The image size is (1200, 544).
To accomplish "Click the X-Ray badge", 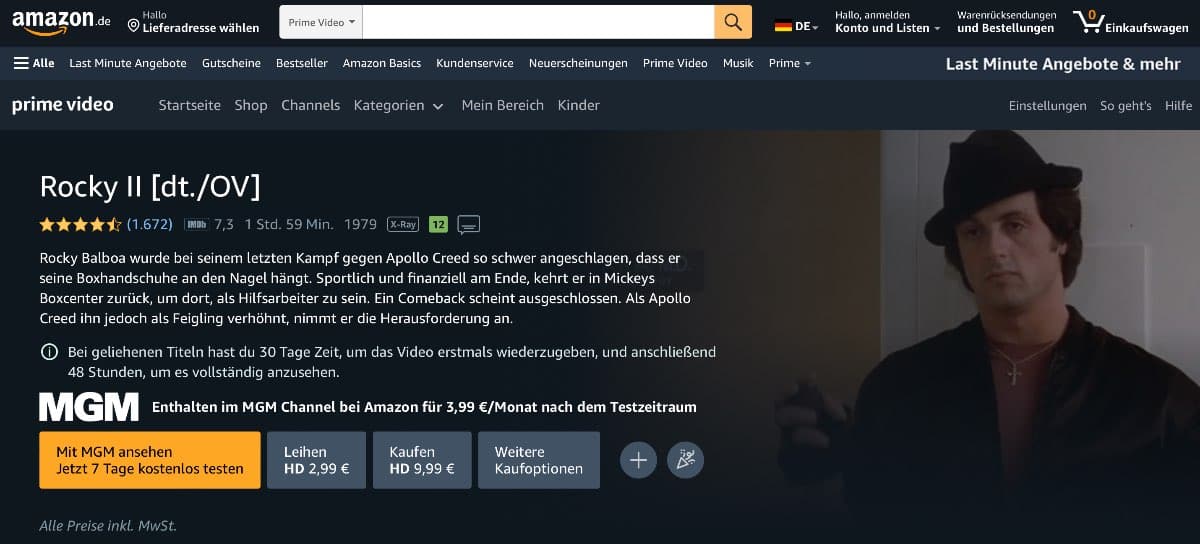I will [x=403, y=224].
